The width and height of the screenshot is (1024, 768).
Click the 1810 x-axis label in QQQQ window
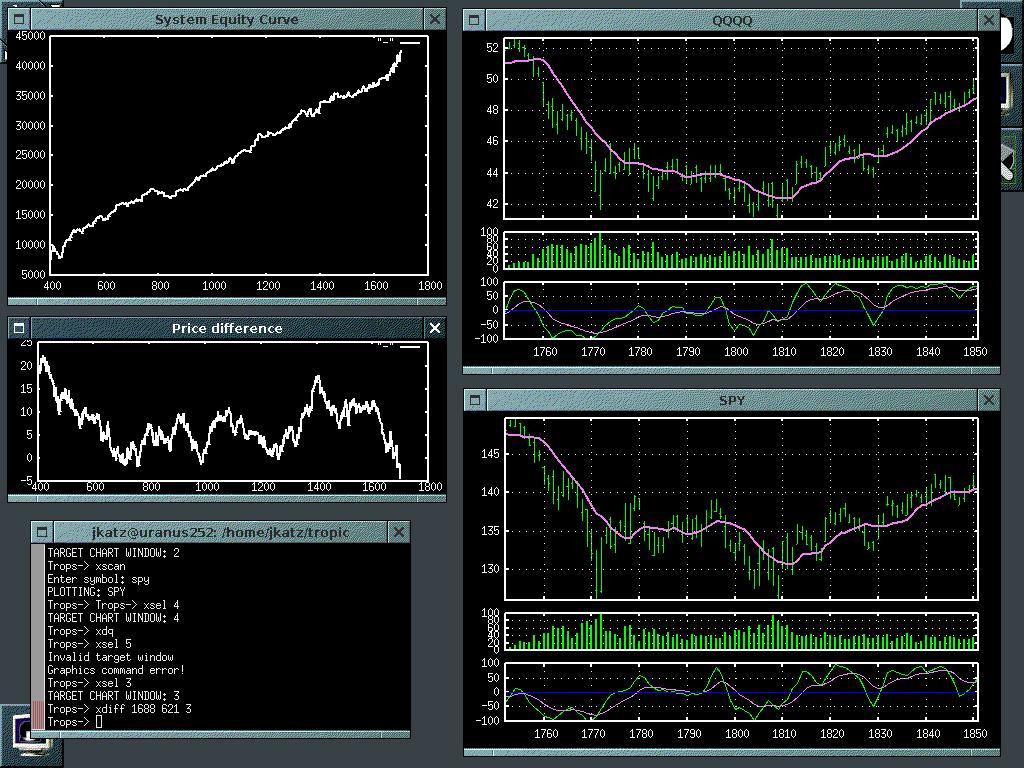point(784,352)
